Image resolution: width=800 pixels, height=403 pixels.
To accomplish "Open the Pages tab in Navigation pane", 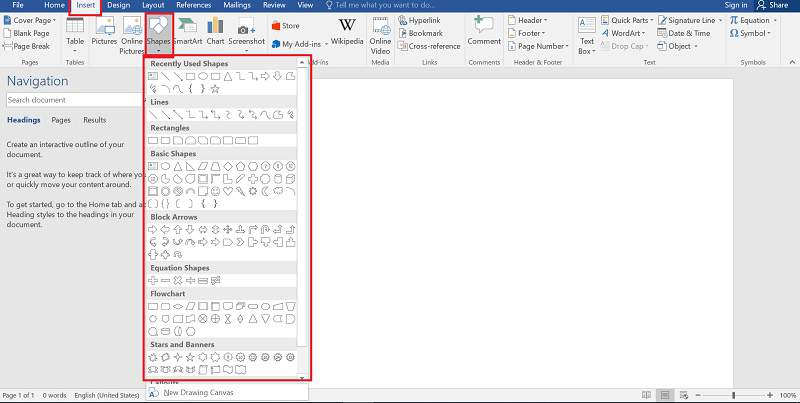I will click(61, 120).
